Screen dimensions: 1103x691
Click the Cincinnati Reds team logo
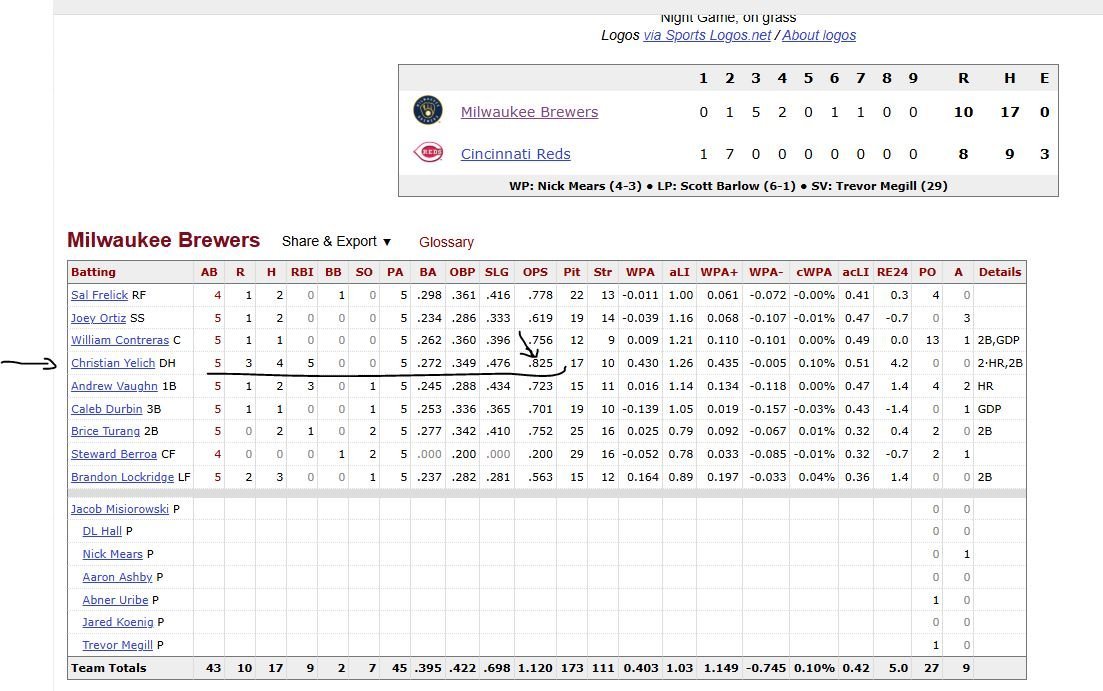(428, 152)
